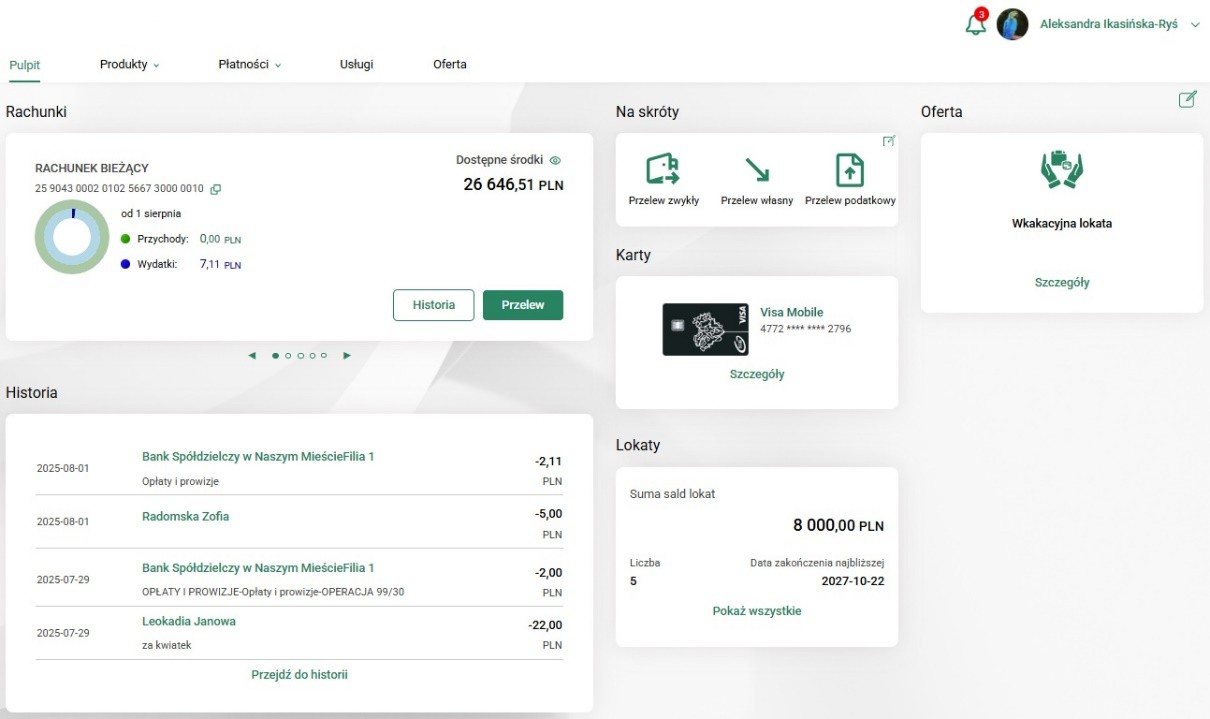The image size is (1210, 719).
Task: Switch to the Oferta tab
Action: pos(449,65)
